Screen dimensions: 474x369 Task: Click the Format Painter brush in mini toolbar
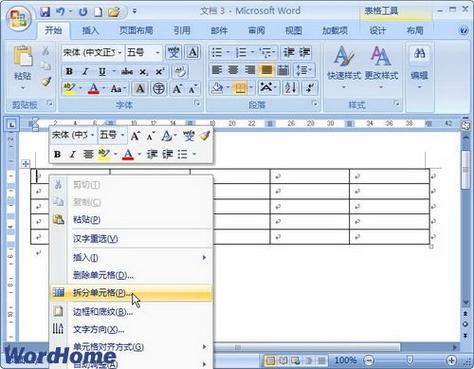(x=204, y=135)
